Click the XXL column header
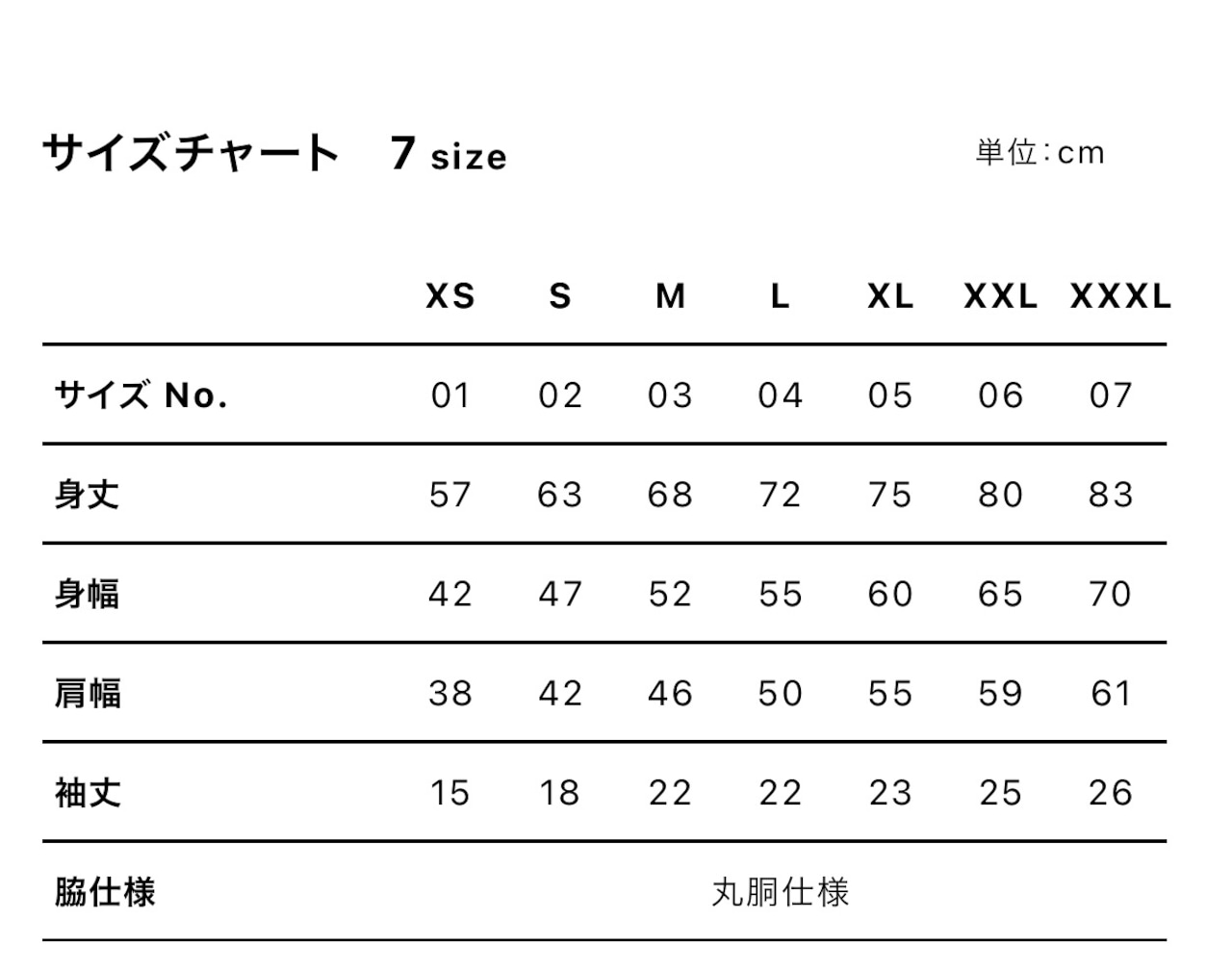The height and width of the screenshot is (970, 1232). (1001, 296)
